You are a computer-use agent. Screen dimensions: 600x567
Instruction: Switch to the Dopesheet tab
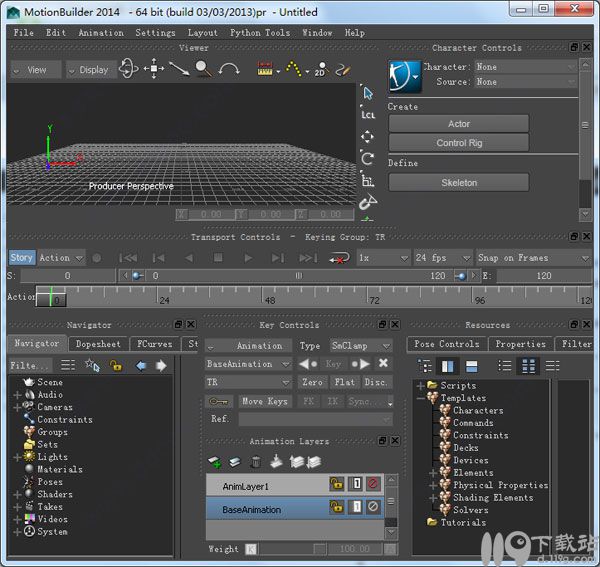tap(98, 344)
